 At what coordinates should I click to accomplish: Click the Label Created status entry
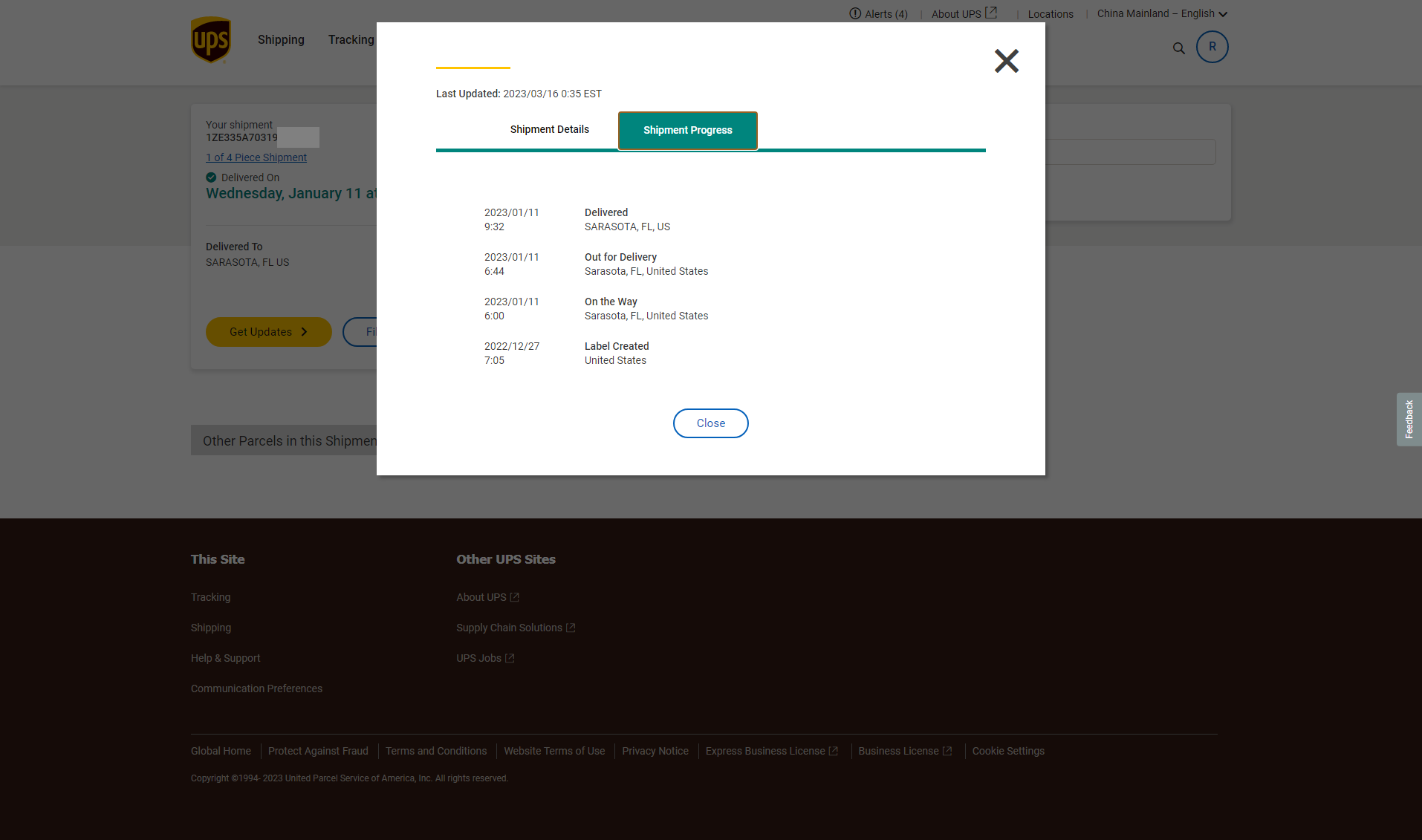tap(617, 346)
